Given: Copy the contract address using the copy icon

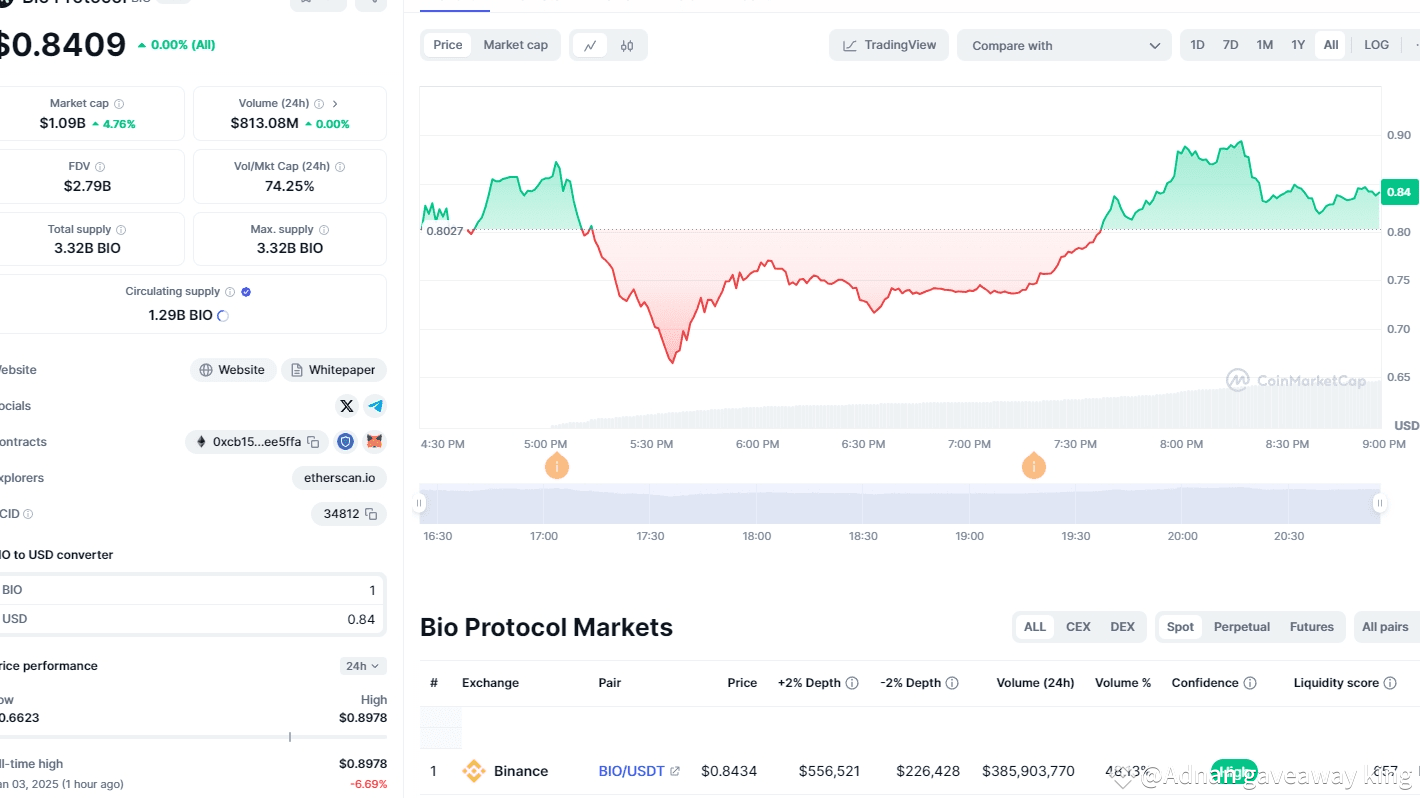Looking at the screenshot, I should click(313, 441).
